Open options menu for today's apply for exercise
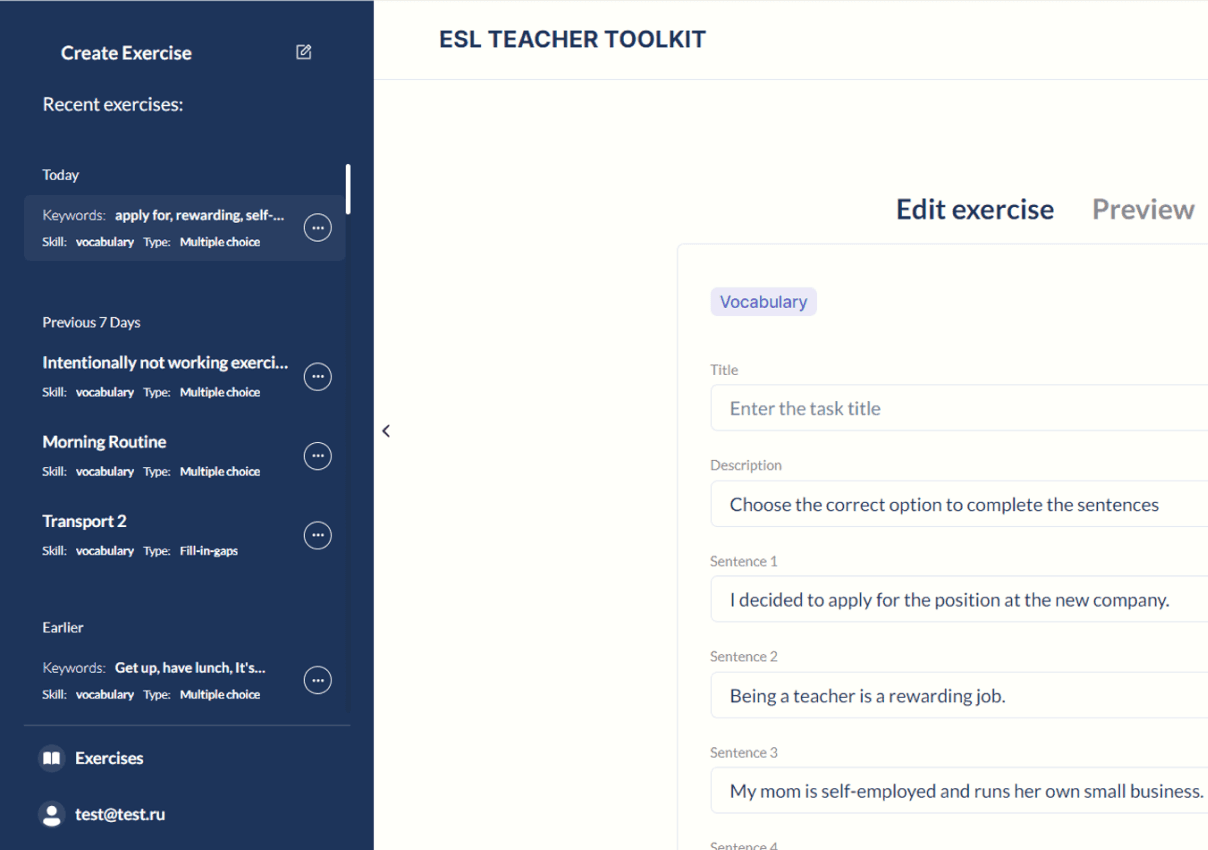The height and width of the screenshot is (850, 1208). (x=317, y=228)
